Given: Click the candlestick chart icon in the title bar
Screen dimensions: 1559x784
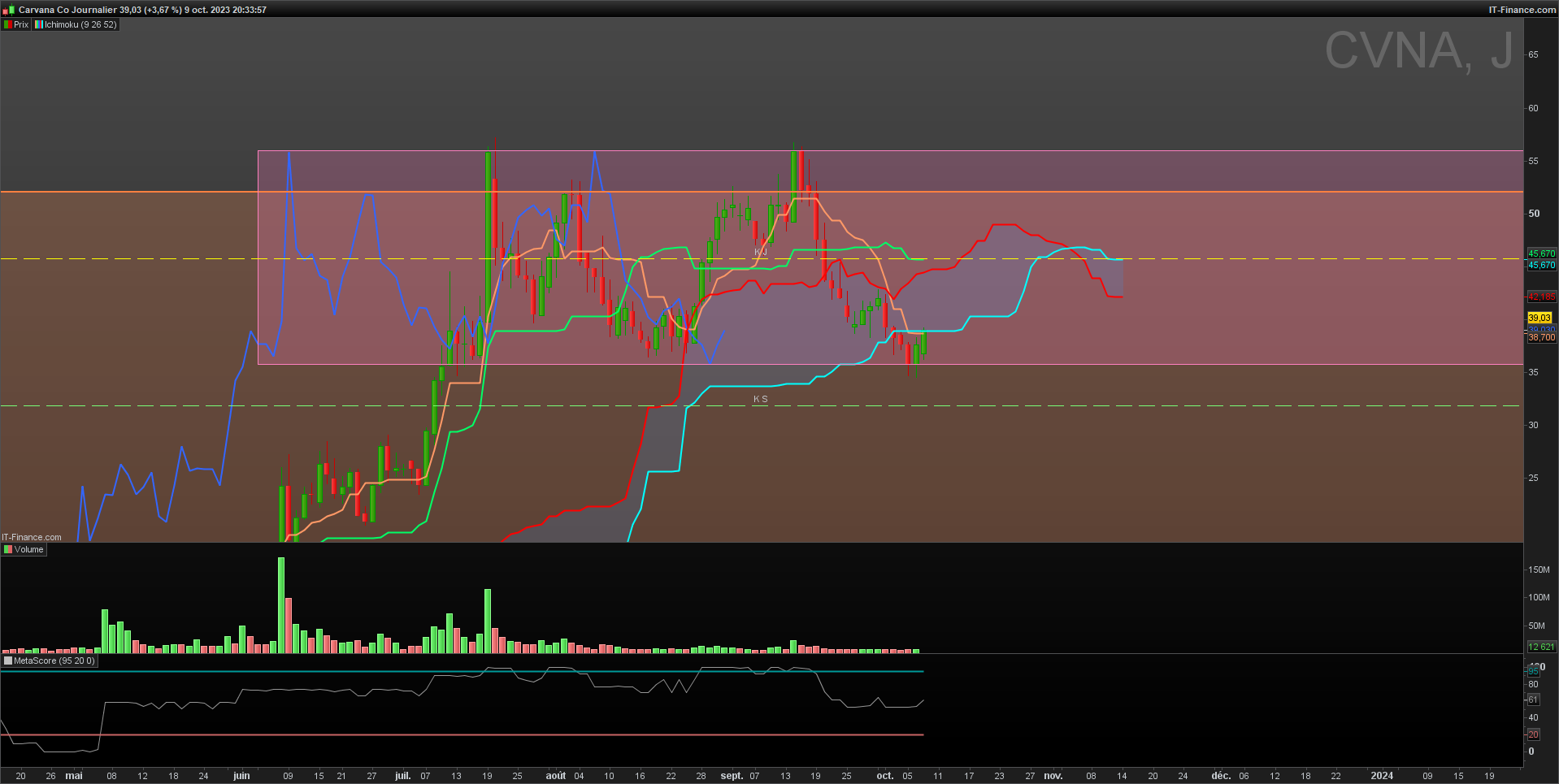Looking at the screenshot, I should pyautogui.click(x=9, y=10).
